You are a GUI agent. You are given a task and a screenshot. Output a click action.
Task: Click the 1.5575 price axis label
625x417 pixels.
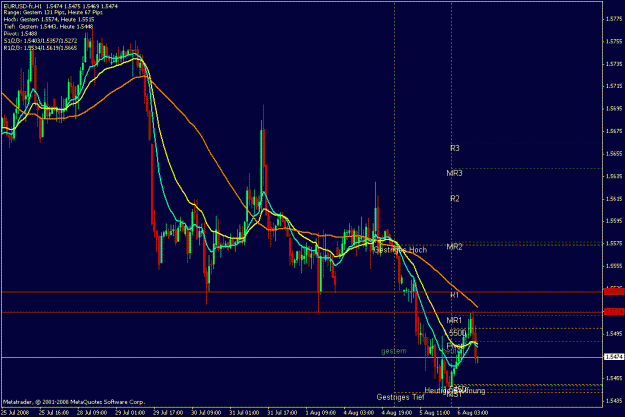coord(614,243)
